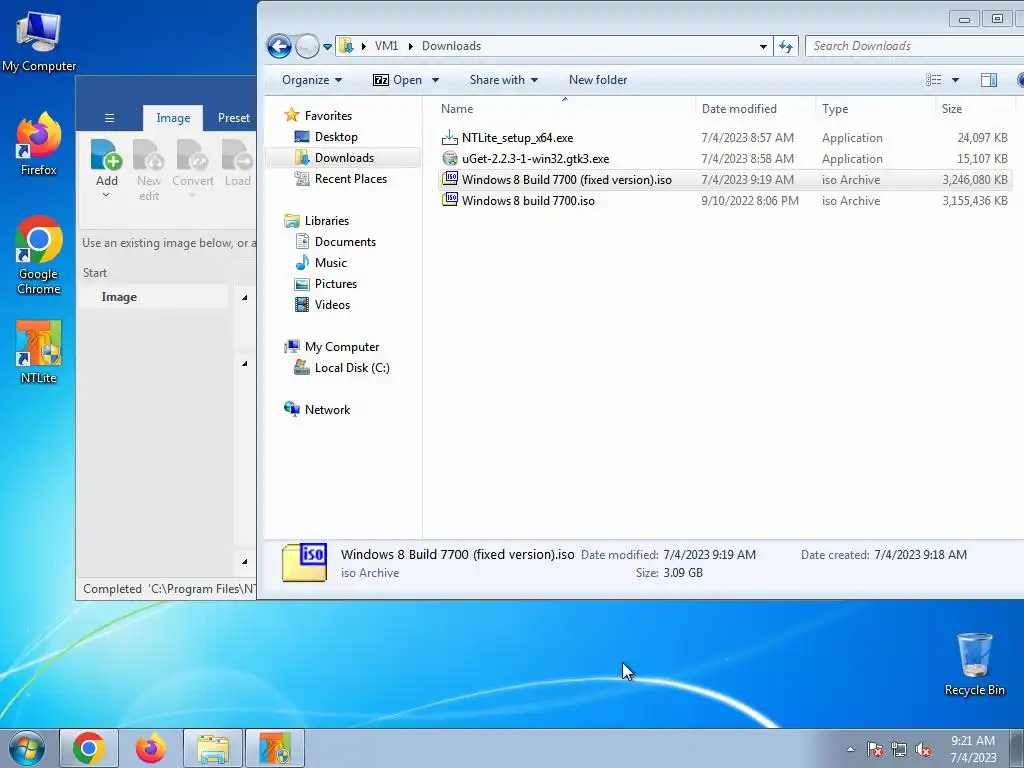Open NTLite hamburger menu
The width and height of the screenshot is (1024, 768).
110,118
